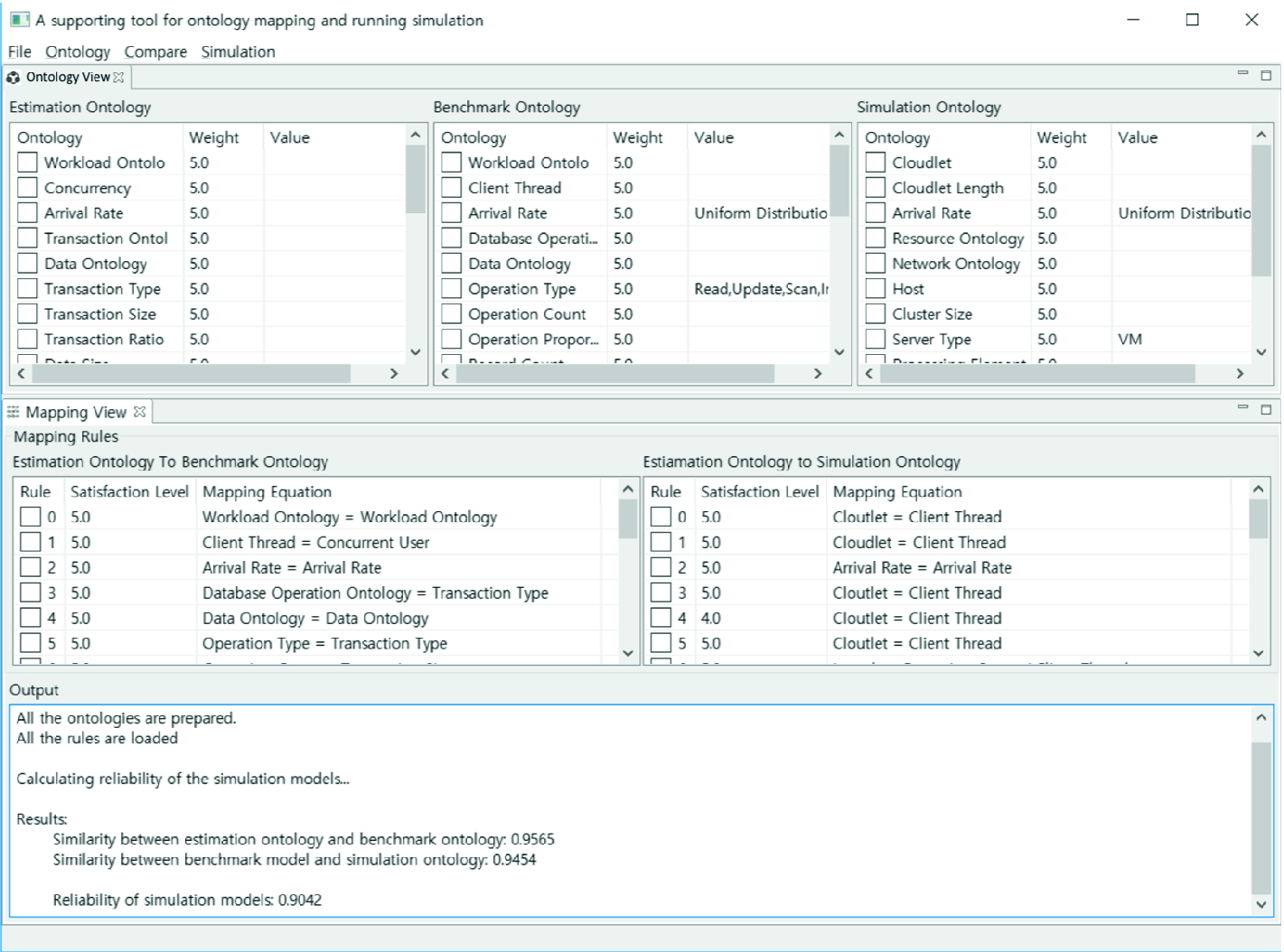
Task: Check Concurrency in Estimation Ontology
Action: tap(28, 187)
